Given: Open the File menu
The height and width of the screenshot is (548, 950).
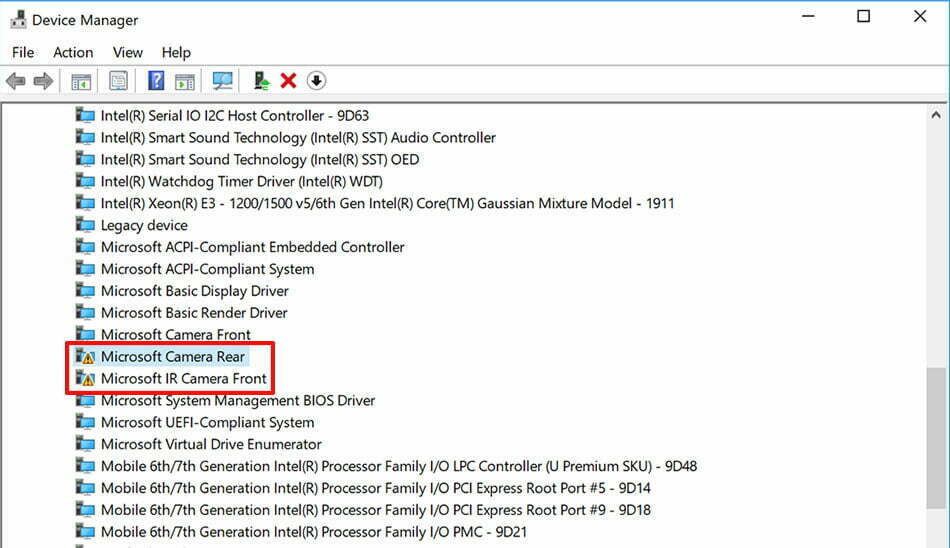Looking at the screenshot, I should coord(23,52).
